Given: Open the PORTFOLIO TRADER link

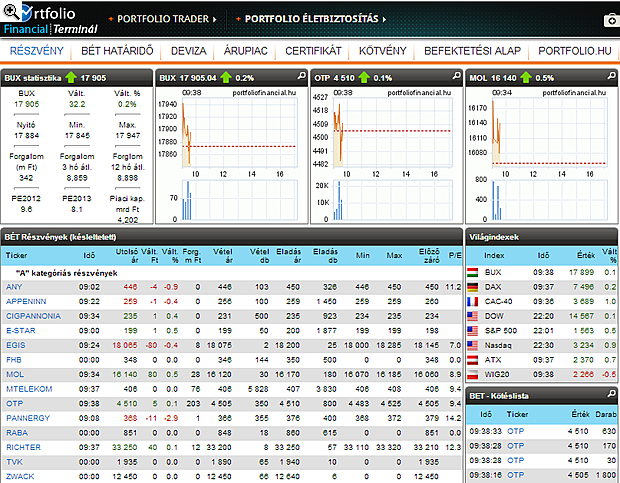Looking at the screenshot, I should (x=163, y=19).
